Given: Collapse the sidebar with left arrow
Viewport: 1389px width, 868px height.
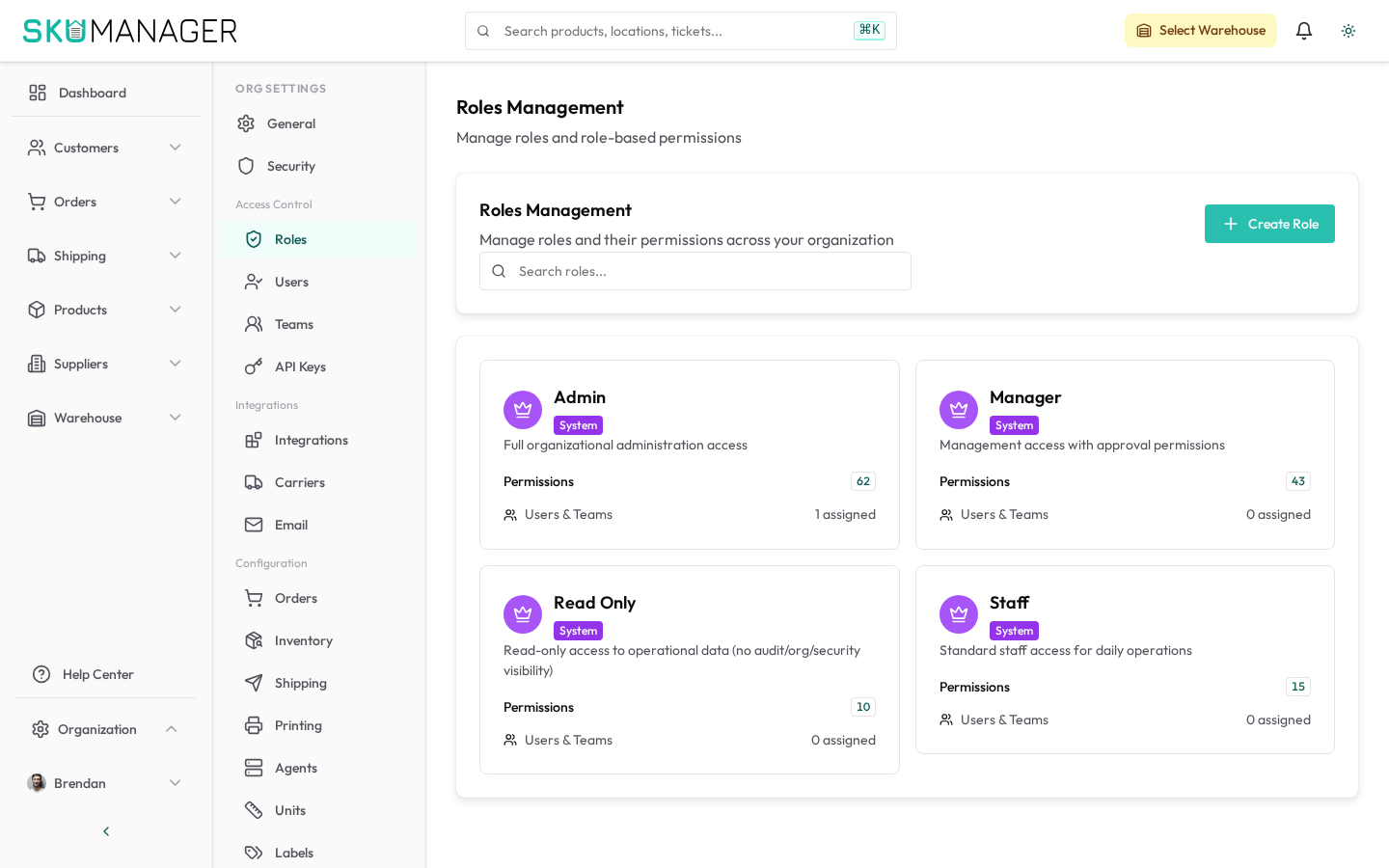Looking at the screenshot, I should point(106,831).
